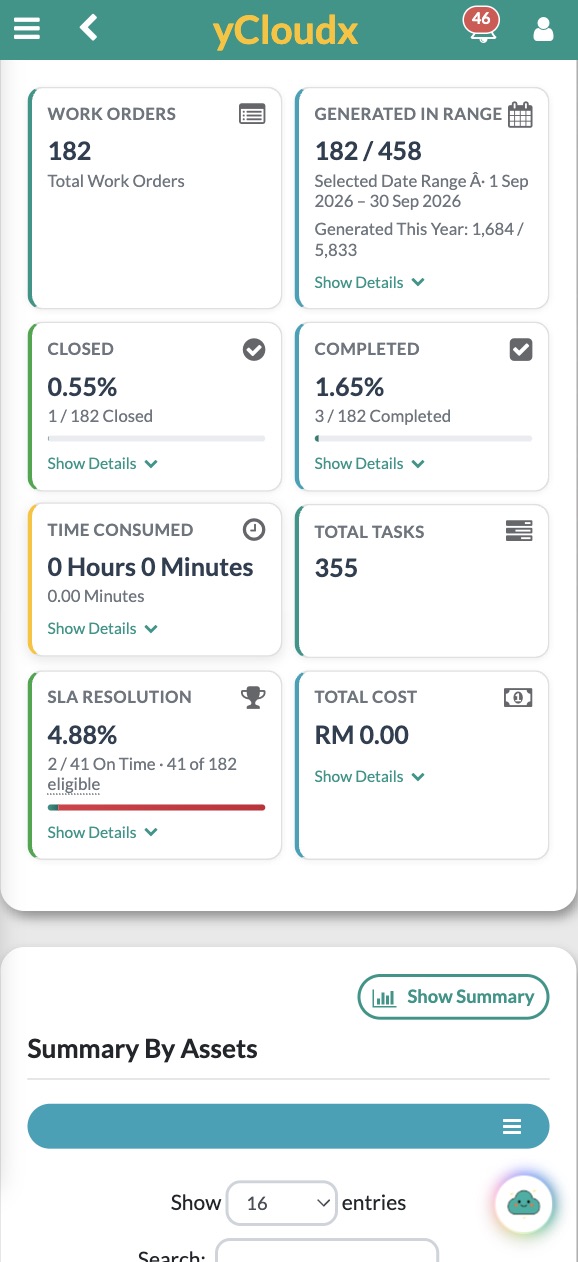Open the entries-per-page dropdown showing 16

[282, 1203]
